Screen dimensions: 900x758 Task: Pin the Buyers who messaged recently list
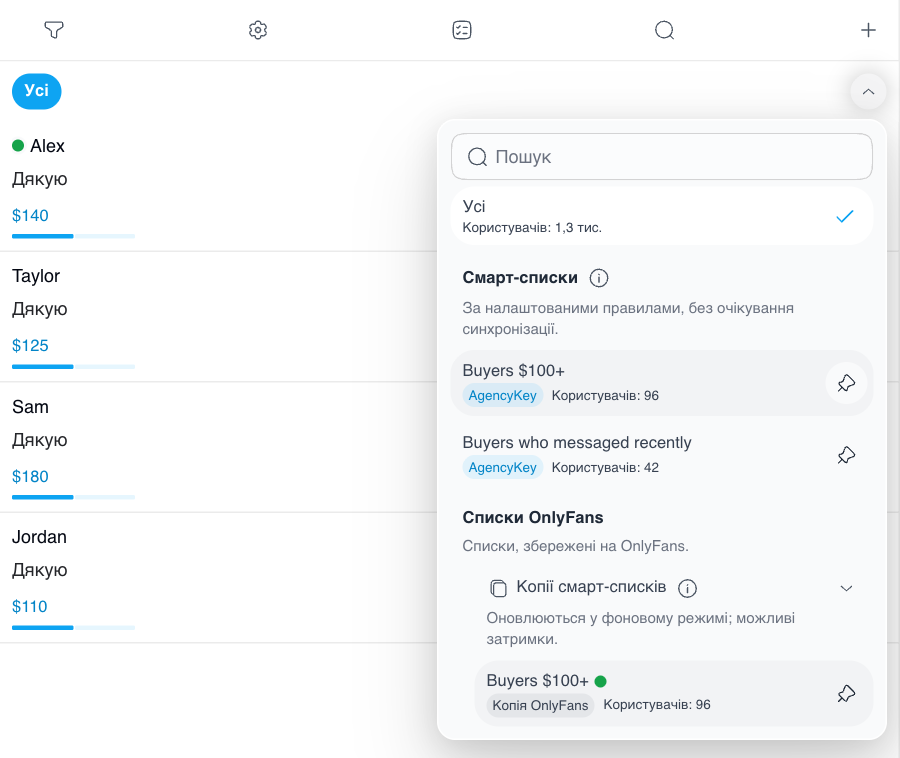pos(846,455)
